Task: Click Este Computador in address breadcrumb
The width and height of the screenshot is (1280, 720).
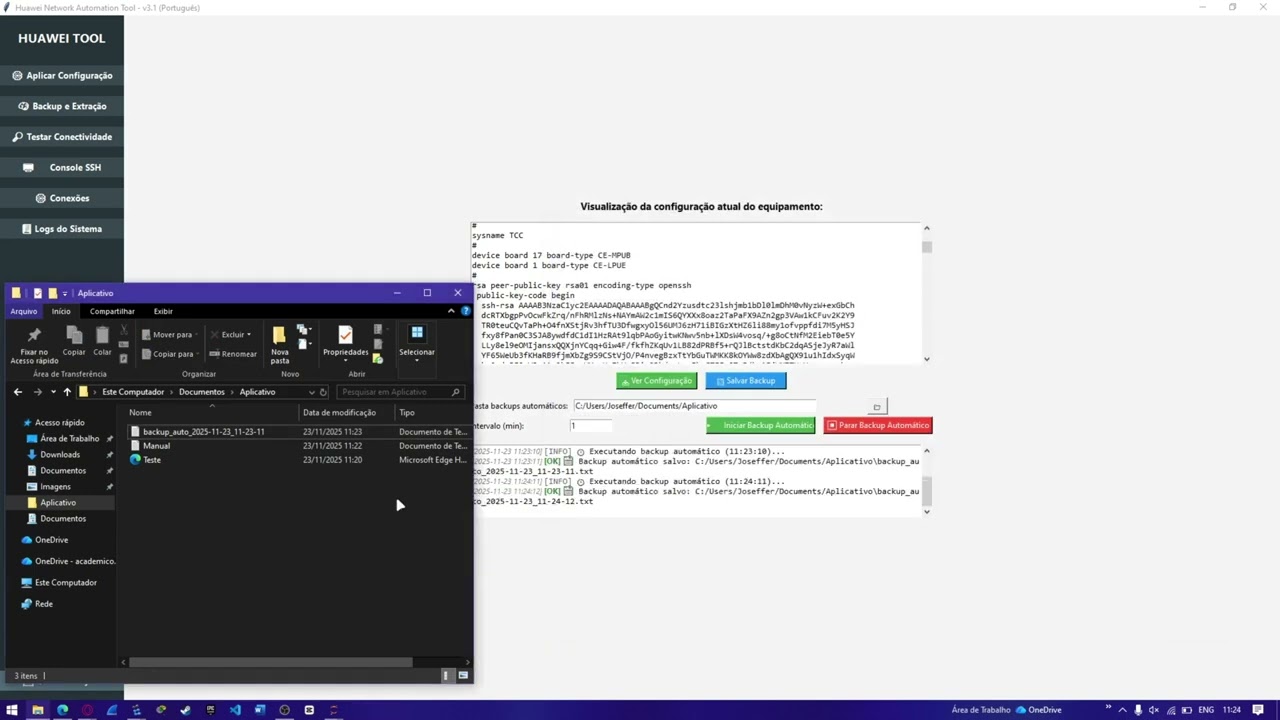Action: coord(133,392)
